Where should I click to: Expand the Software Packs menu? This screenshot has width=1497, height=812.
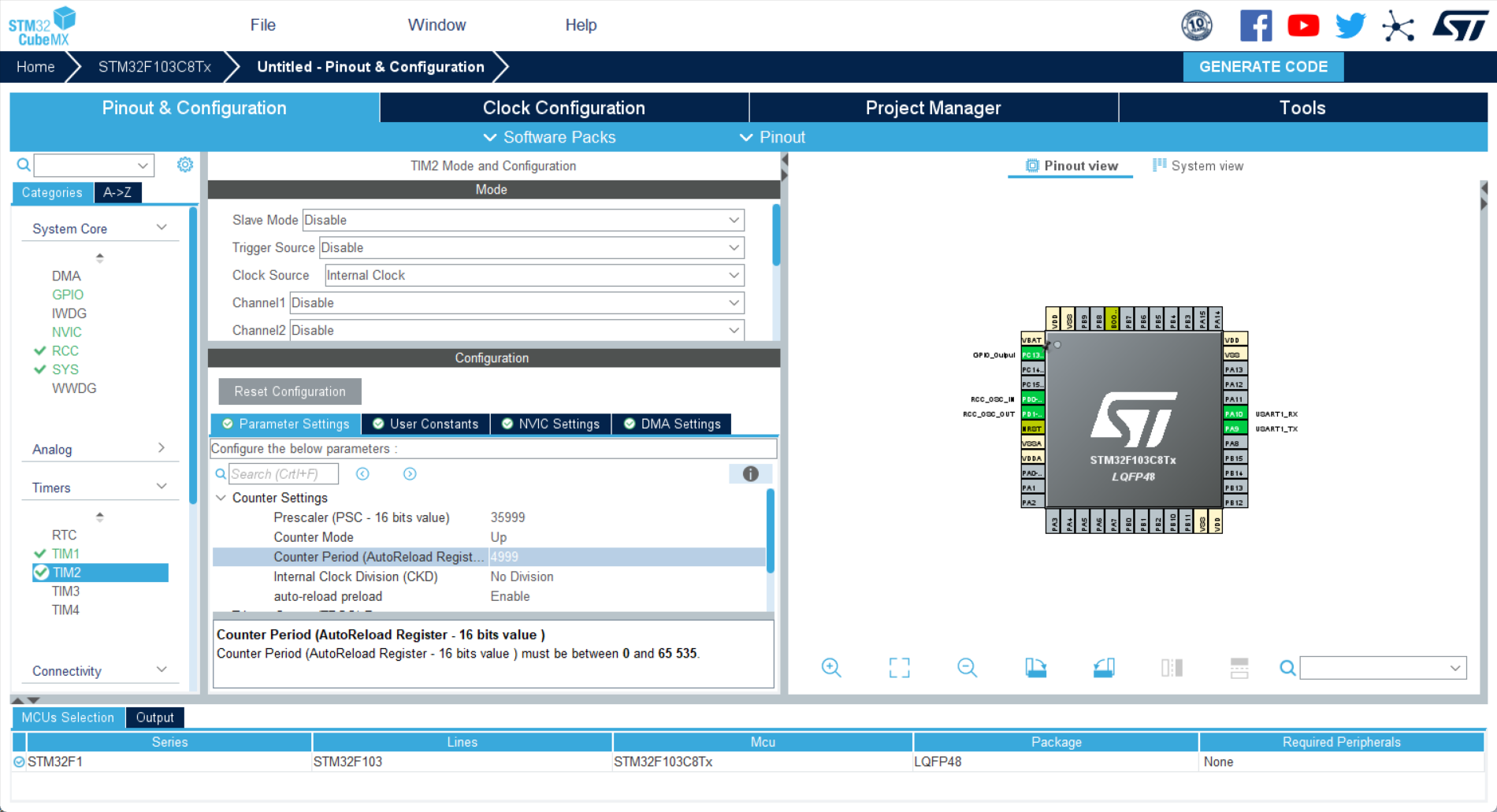pyautogui.click(x=549, y=137)
